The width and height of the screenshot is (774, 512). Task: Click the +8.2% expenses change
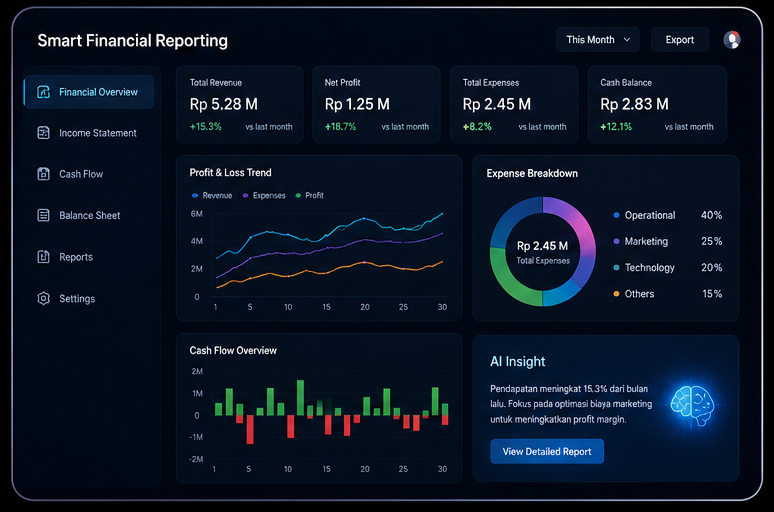coord(477,127)
